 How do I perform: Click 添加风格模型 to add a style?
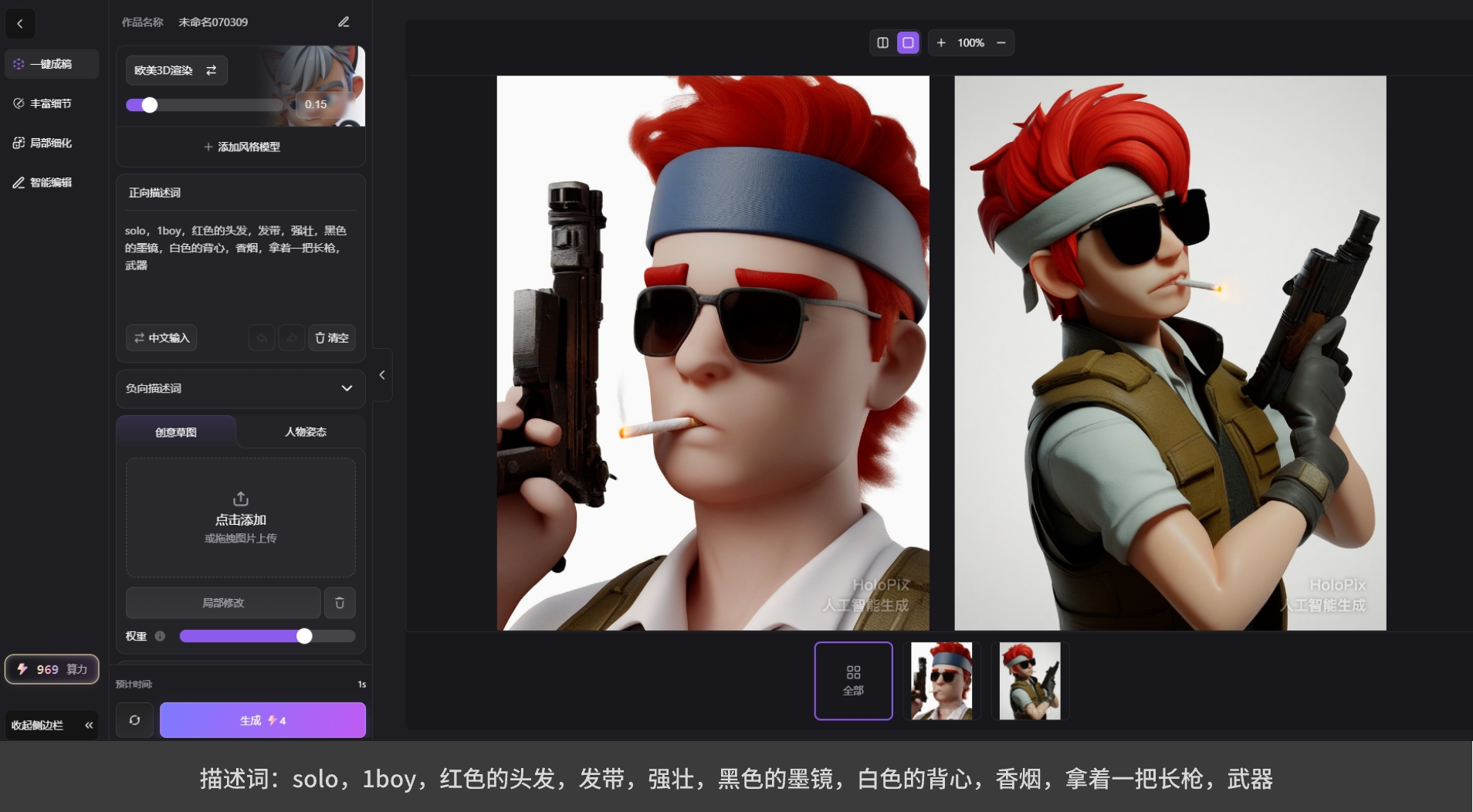[x=241, y=147]
